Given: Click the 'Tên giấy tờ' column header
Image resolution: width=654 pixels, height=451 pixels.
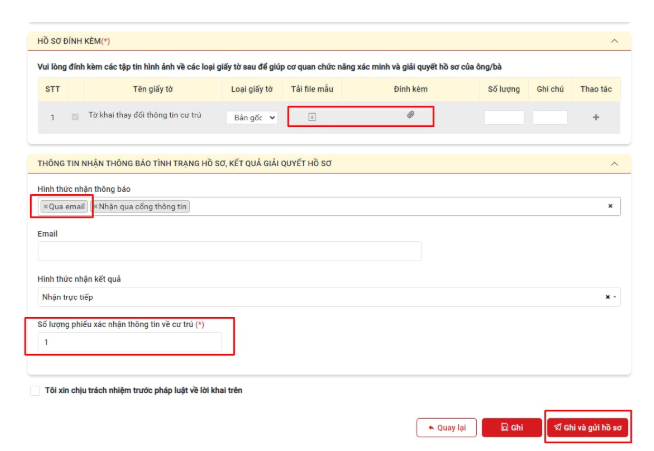Looking at the screenshot, I should coord(153,89).
